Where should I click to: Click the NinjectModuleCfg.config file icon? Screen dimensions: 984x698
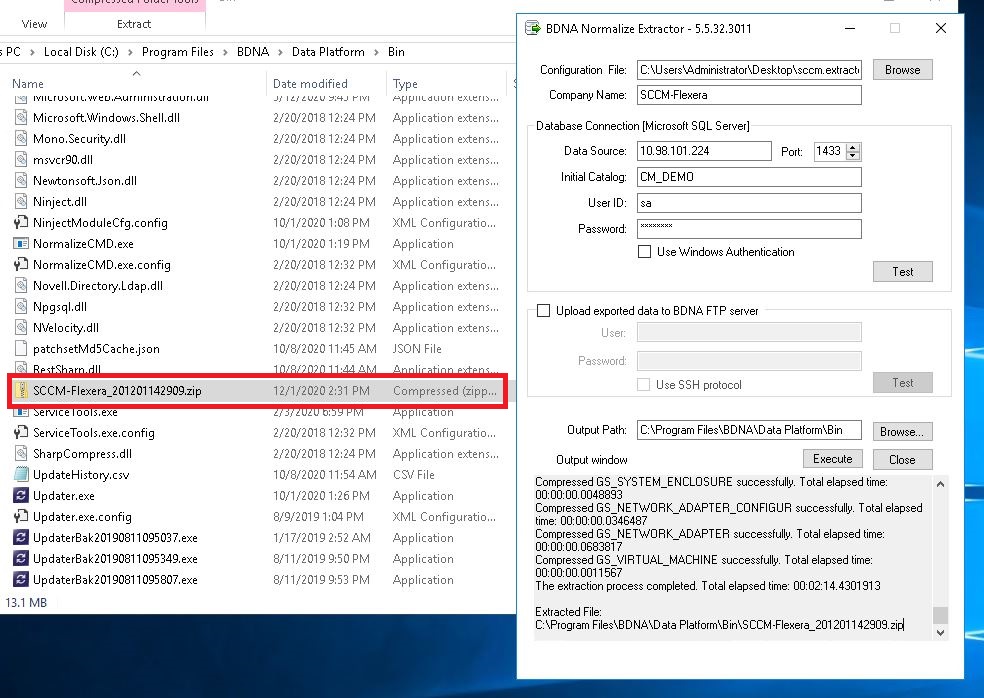(x=21, y=222)
